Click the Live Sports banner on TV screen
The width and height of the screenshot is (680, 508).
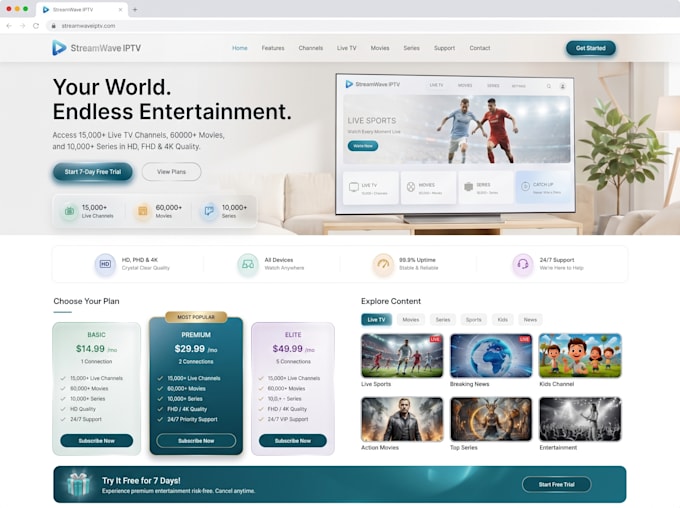tap(457, 130)
